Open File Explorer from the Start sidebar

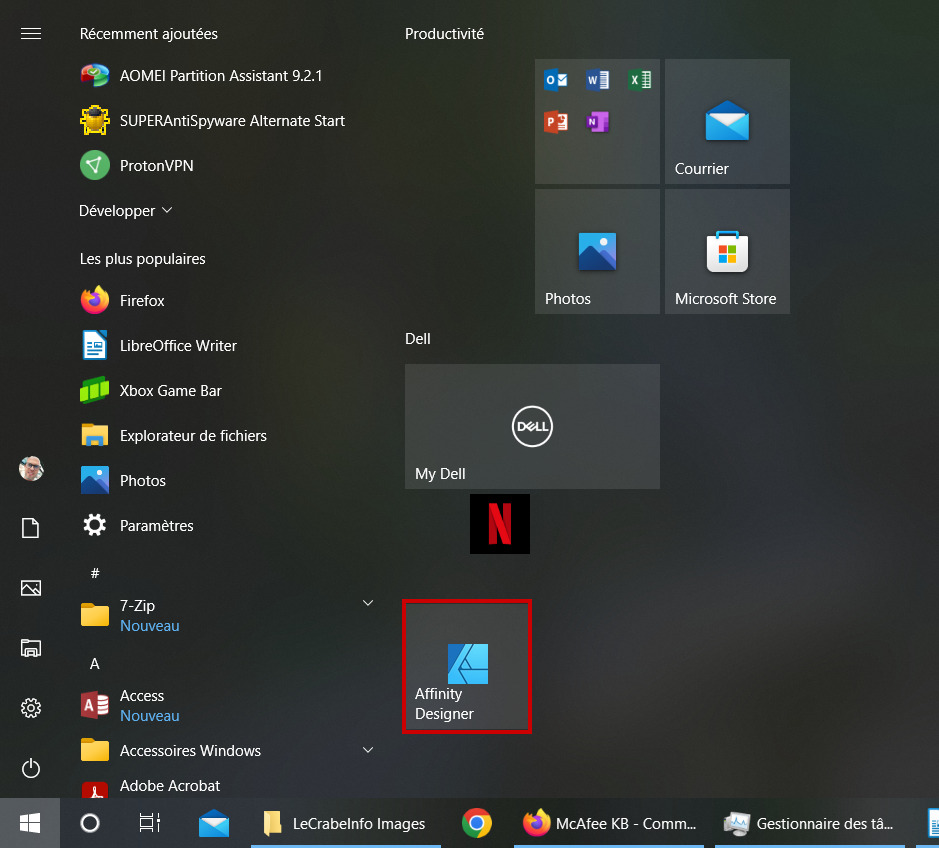pos(31,648)
